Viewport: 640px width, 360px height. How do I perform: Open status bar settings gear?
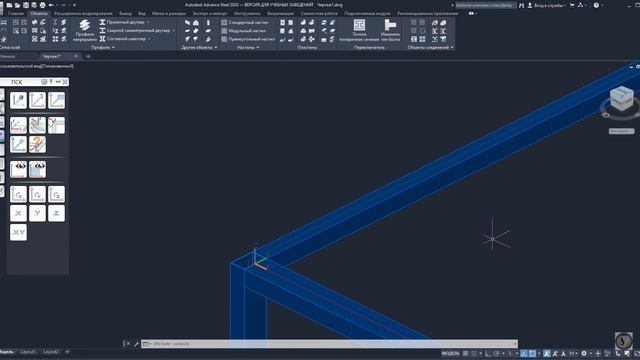pos(584,353)
